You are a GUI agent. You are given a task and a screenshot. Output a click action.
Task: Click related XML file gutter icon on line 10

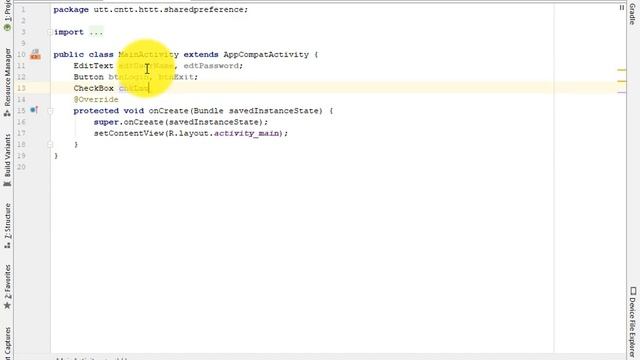(x=36, y=54)
